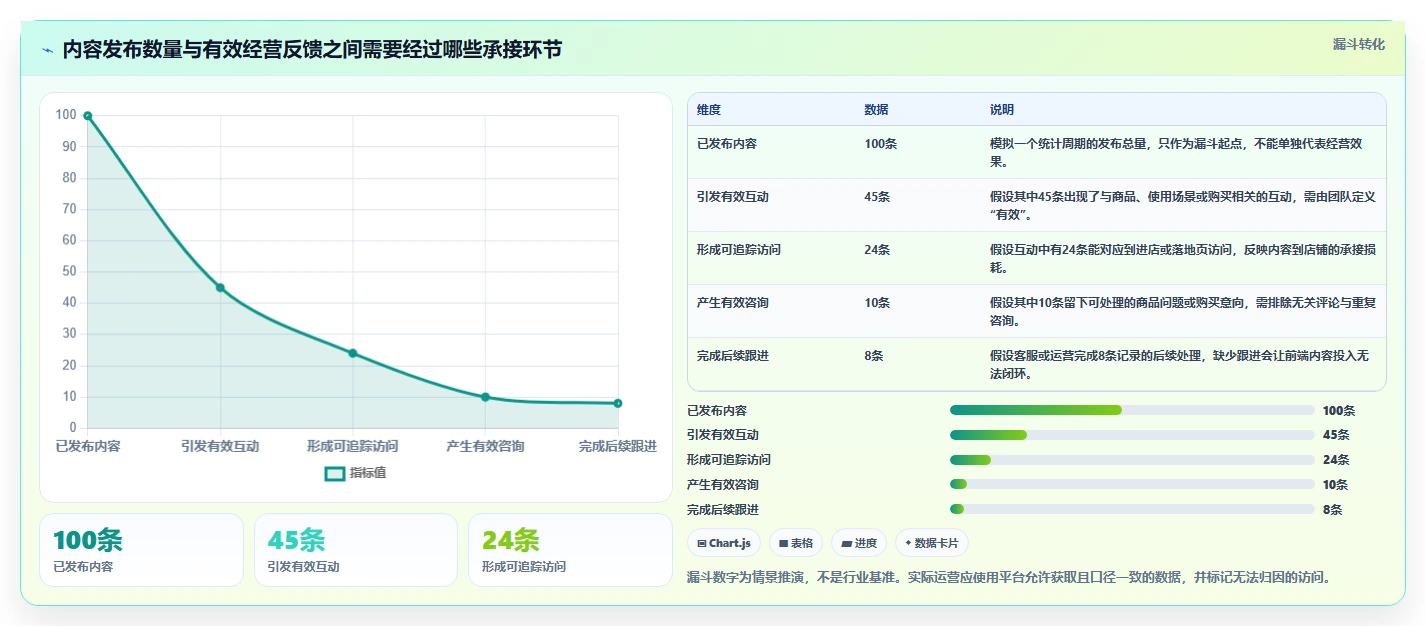The width and height of the screenshot is (1426, 626).
Task: Click the 说明 table column header
Action: pos(1002,110)
